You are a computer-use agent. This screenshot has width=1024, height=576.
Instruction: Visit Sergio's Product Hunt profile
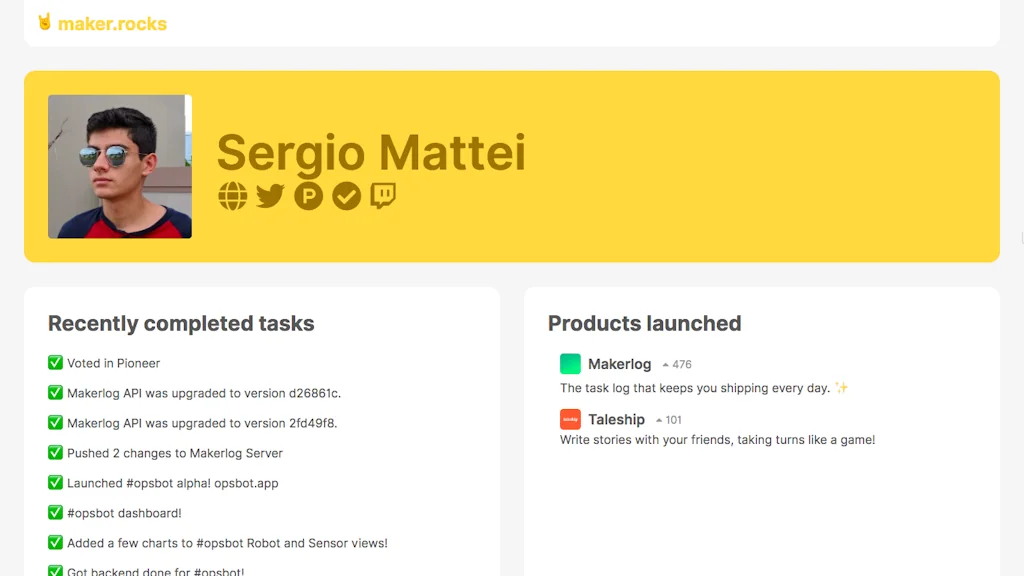(309, 196)
